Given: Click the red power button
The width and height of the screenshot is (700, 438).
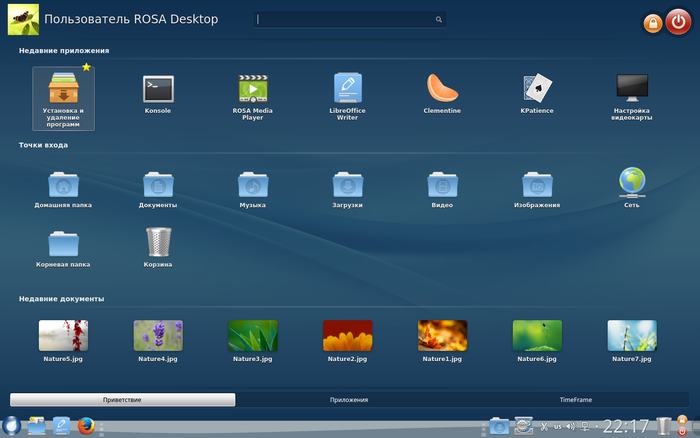Looking at the screenshot, I should [677, 21].
